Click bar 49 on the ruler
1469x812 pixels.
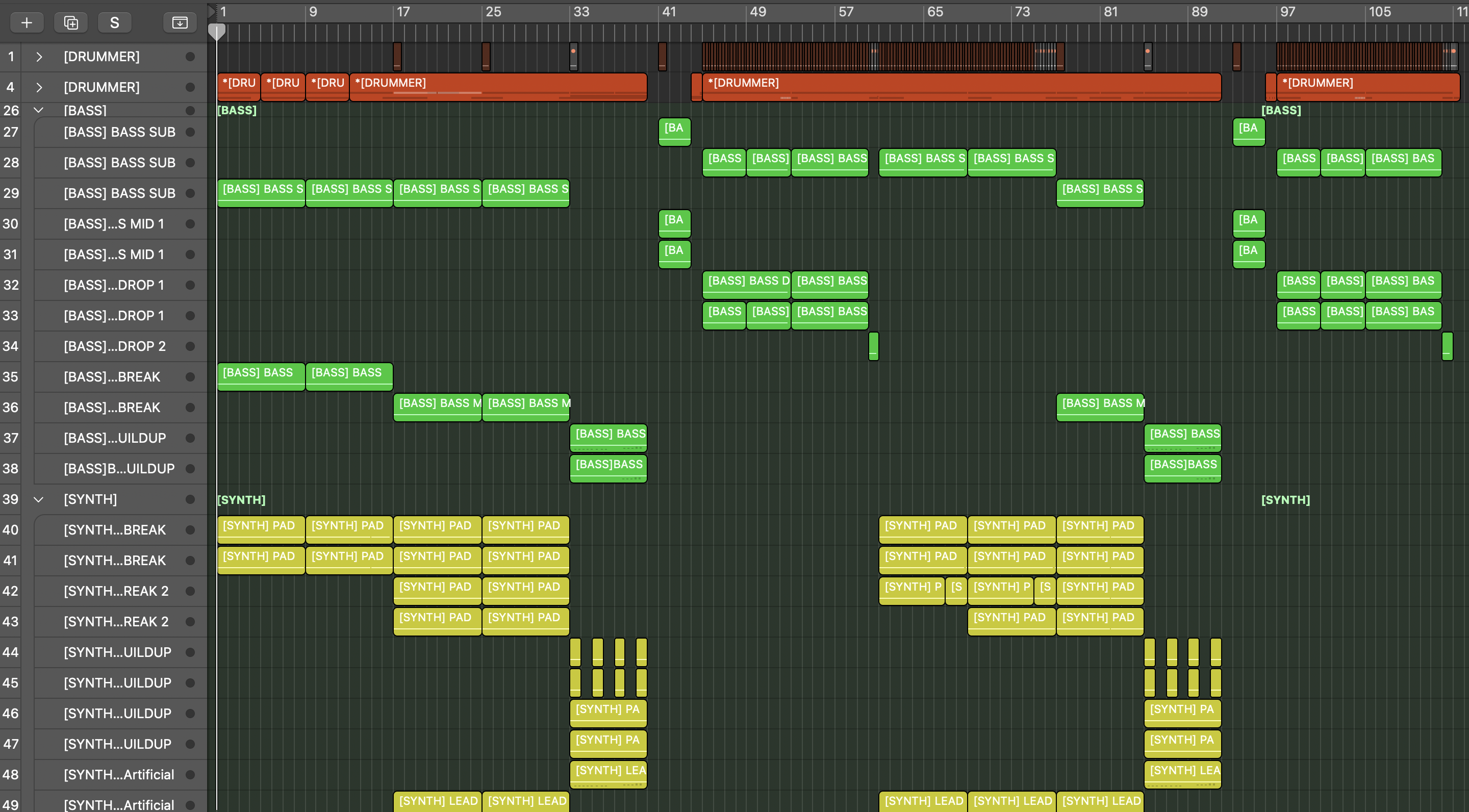click(757, 12)
